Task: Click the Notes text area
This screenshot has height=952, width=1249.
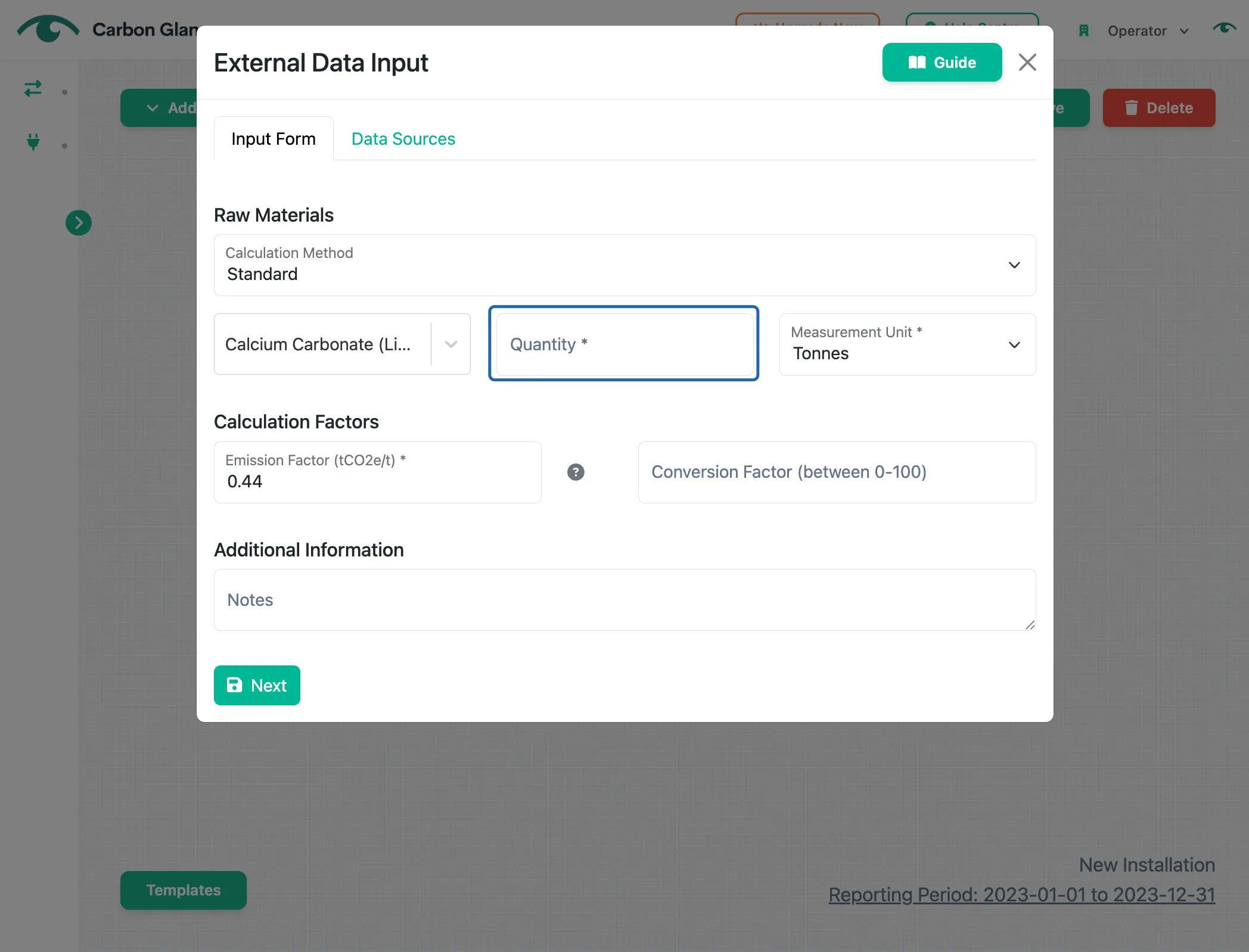Action: click(624, 600)
